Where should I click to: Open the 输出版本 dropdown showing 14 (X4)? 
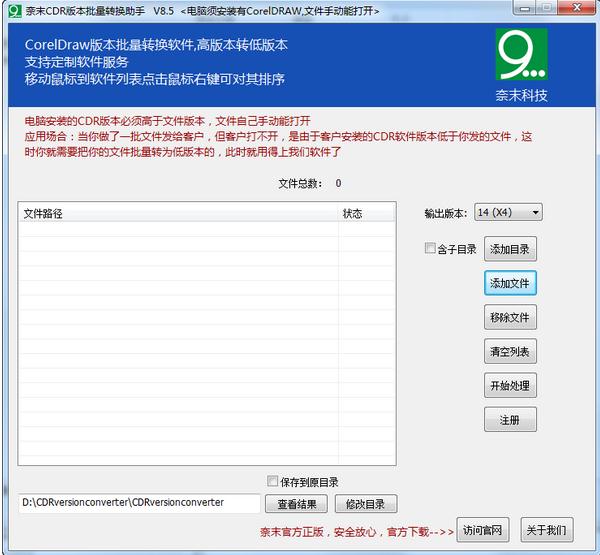coord(508,212)
